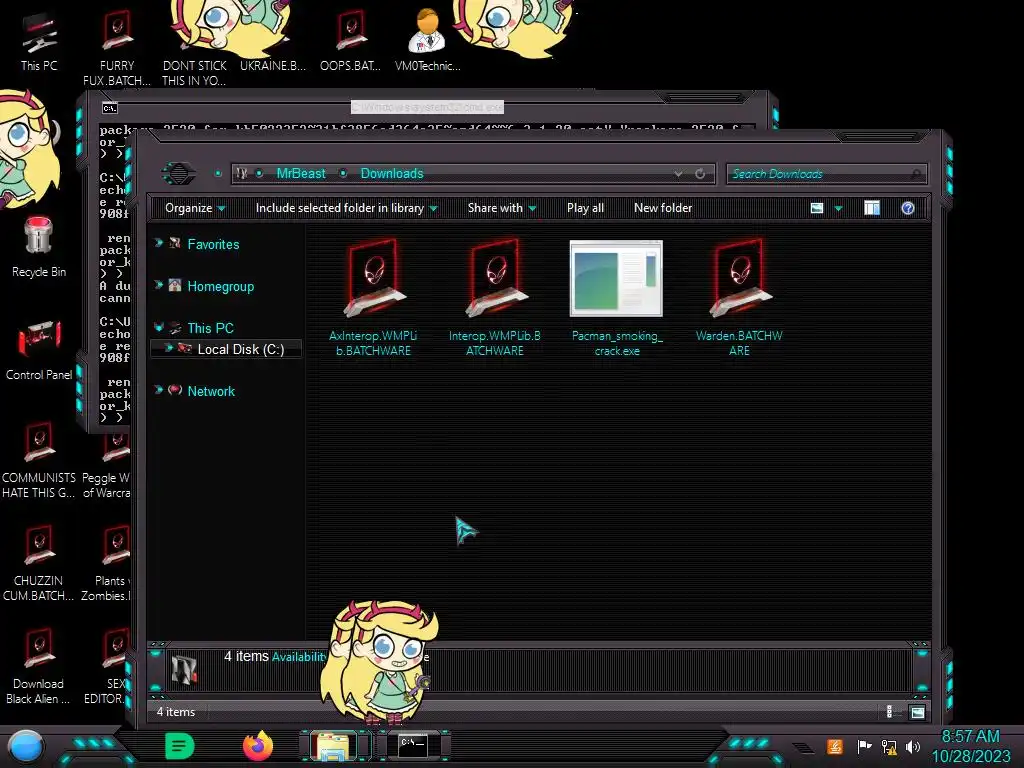Viewport: 1024px width, 768px height.
Task: Open the address bar history dropdown
Action: 679,174
